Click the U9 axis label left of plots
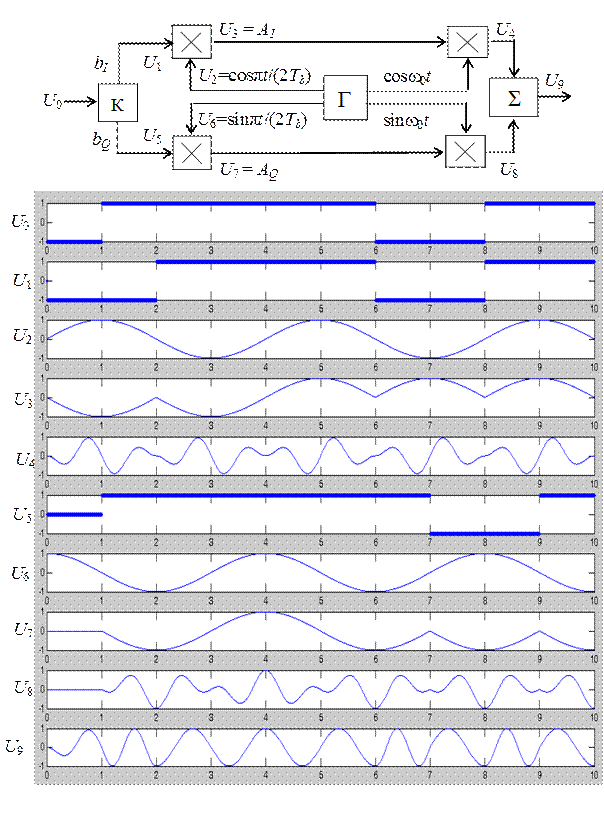Image resolution: width=604 pixels, height=821 pixels. coord(14,746)
